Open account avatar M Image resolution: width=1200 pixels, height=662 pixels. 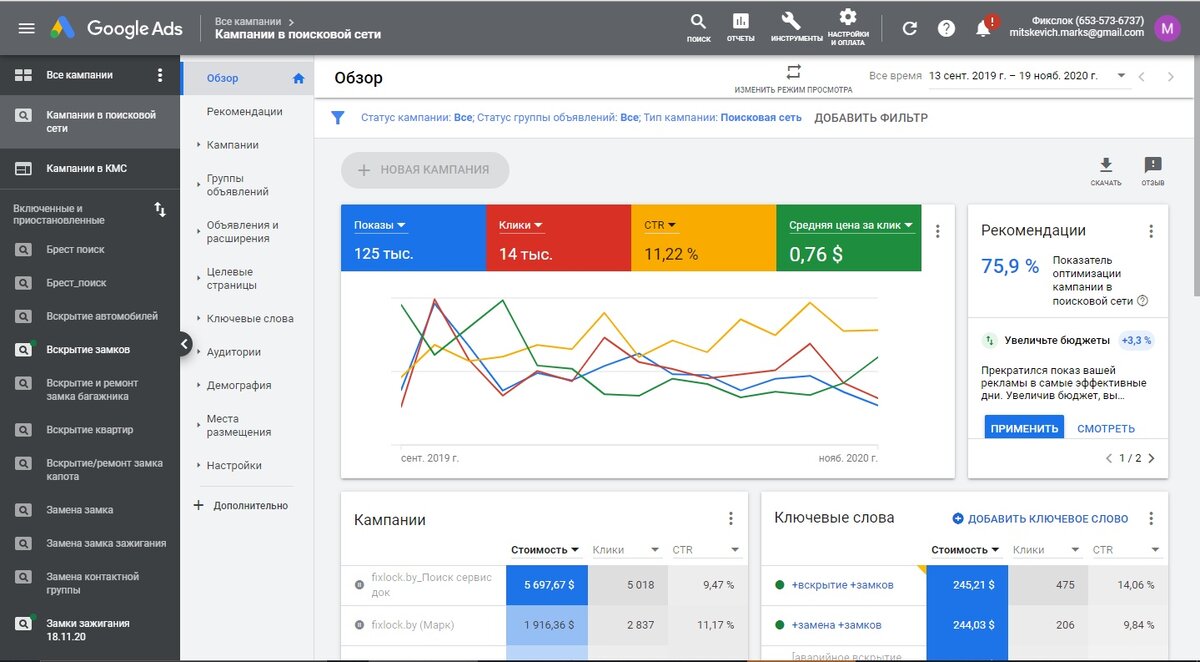tap(1167, 27)
